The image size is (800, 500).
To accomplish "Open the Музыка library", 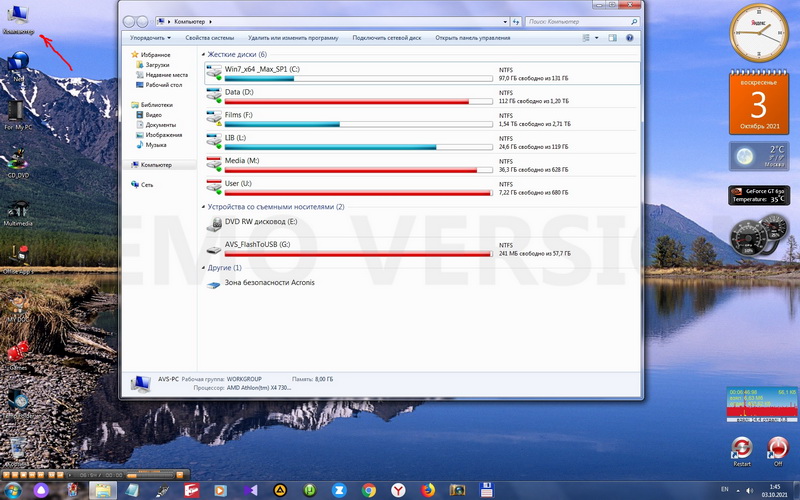I will (x=156, y=145).
